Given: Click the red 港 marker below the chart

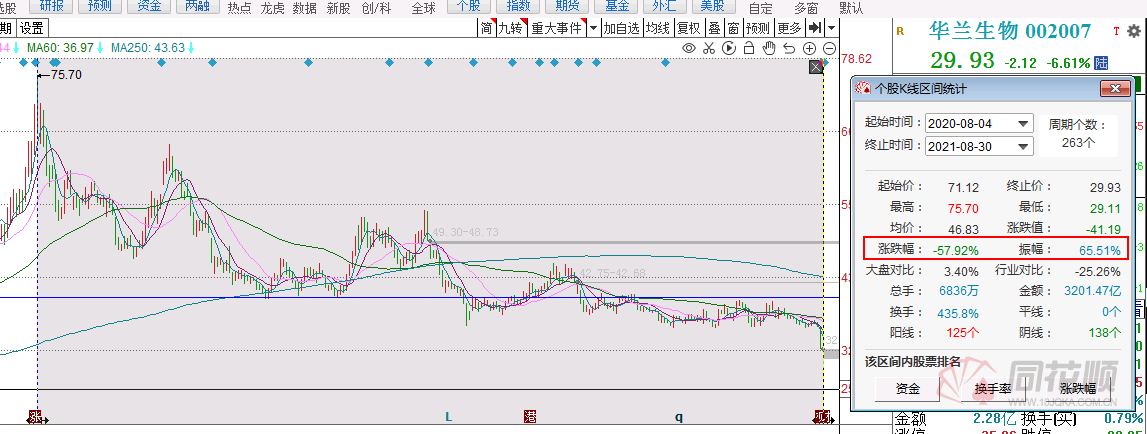Looking at the screenshot, I should (x=530, y=416).
